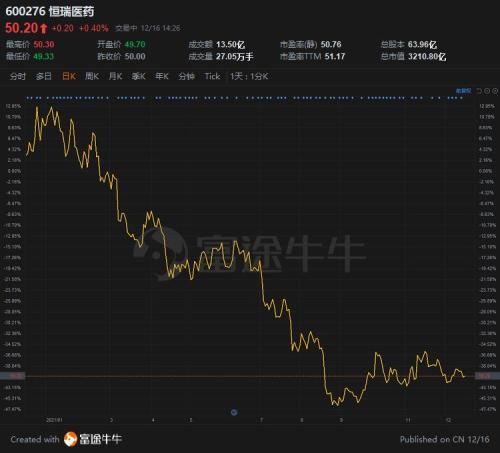Click the turnover value 13.50亿
Viewport: 500px width, 453px height.
(230, 44)
